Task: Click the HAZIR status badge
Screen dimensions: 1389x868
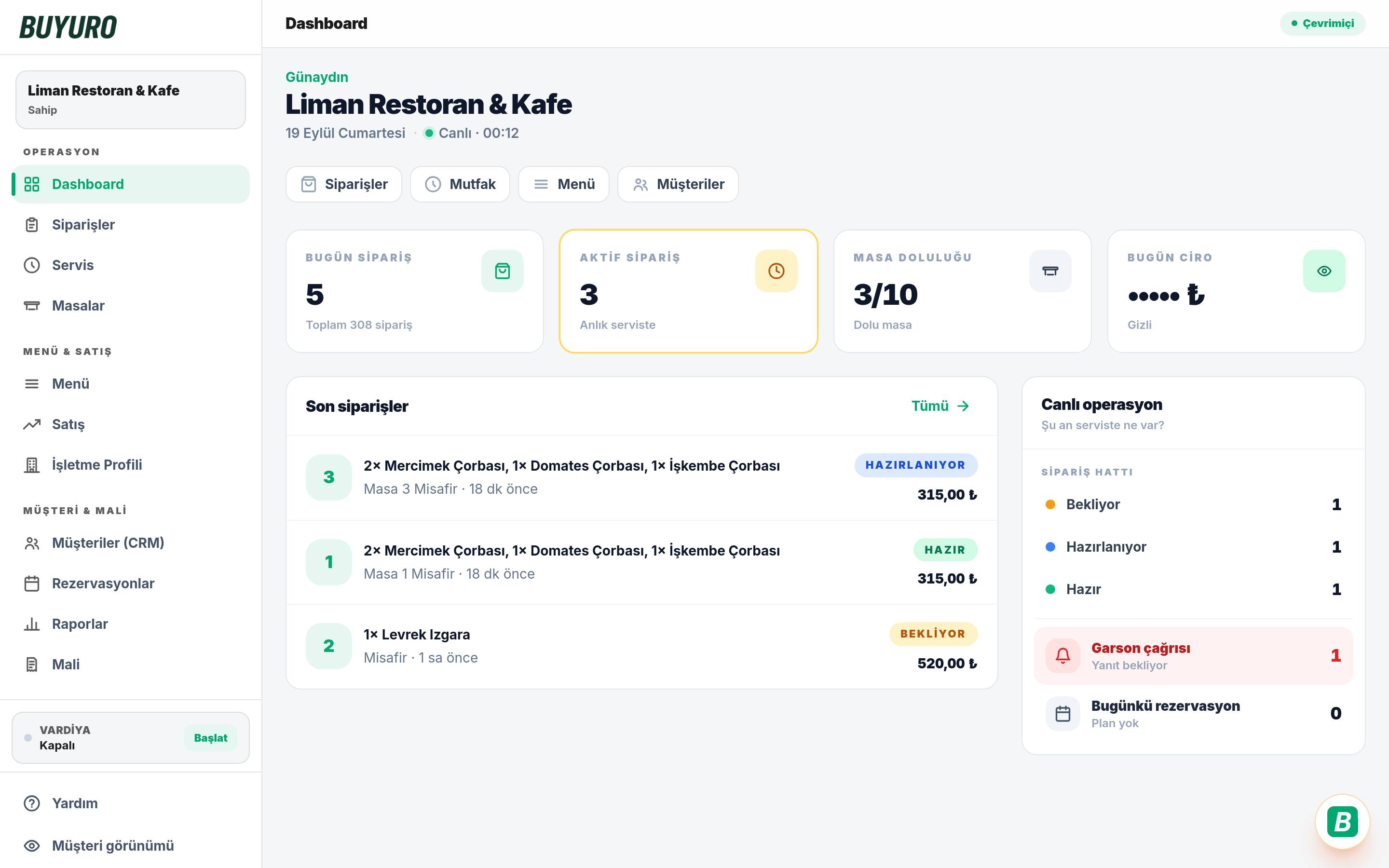Action: (945, 550)
